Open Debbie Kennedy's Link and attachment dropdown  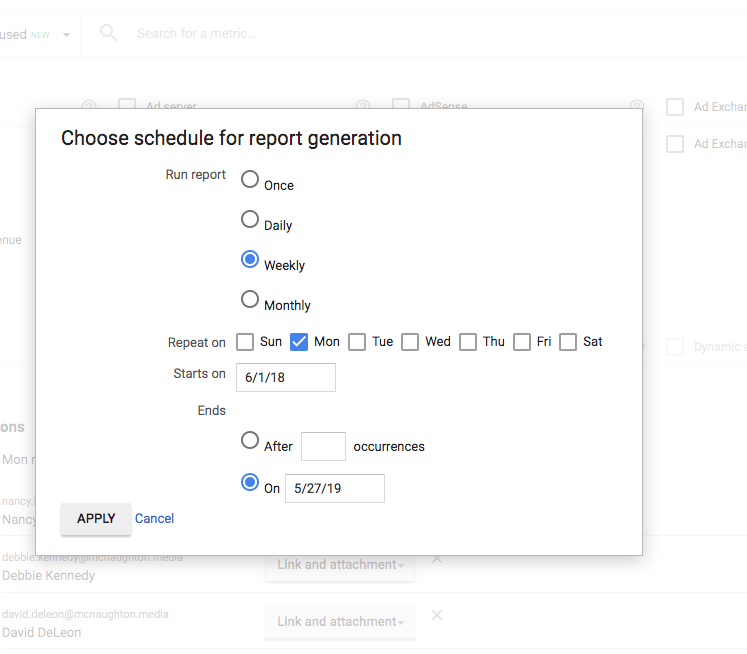(x=340, y=565)
